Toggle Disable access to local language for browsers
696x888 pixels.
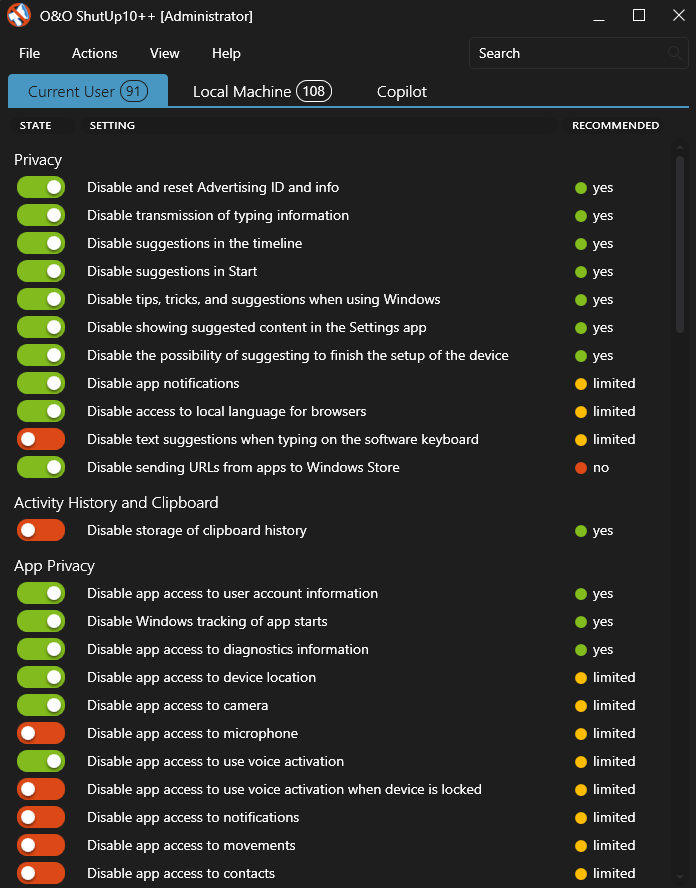coord(41,411)
